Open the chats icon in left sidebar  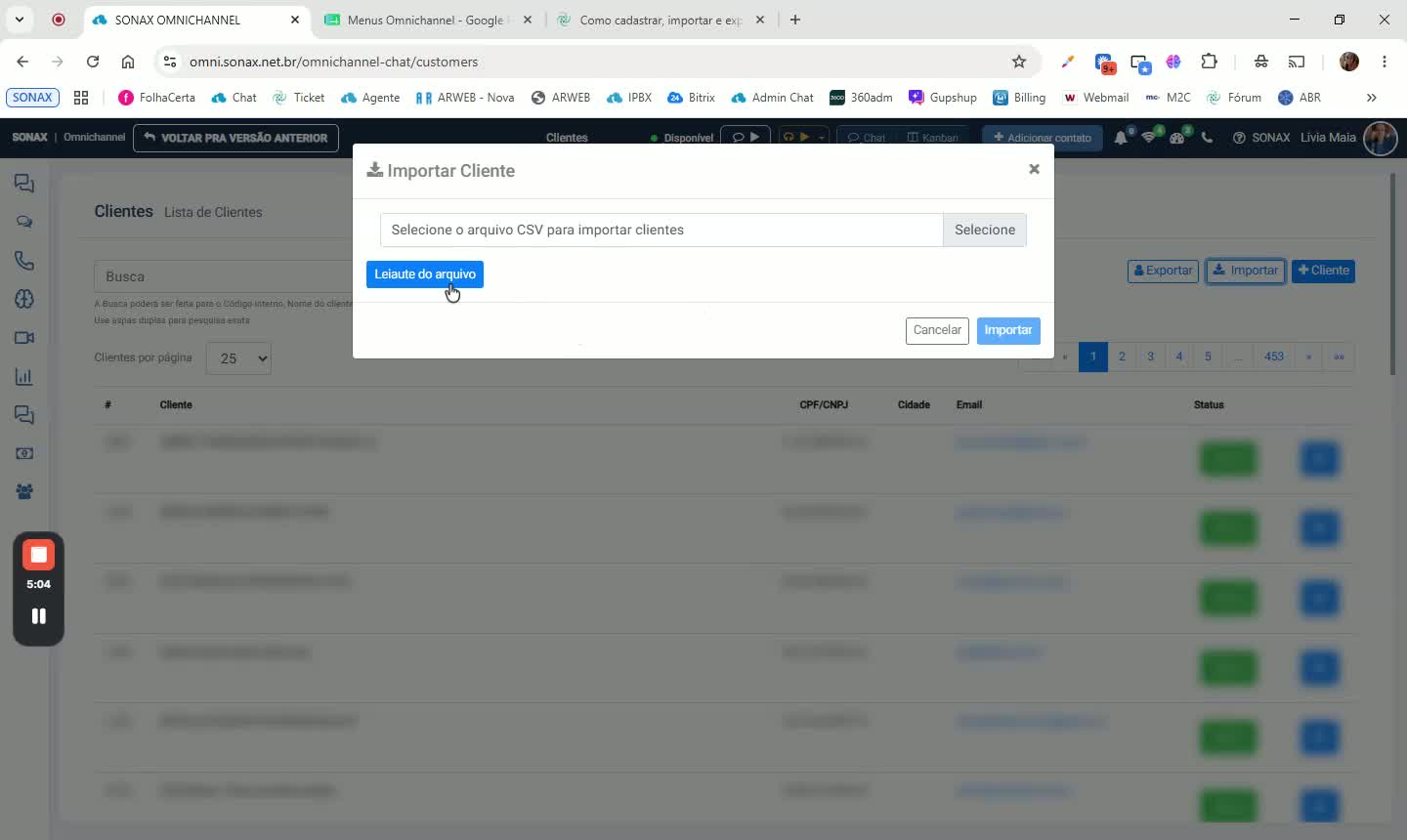click(x=24, y=184)
